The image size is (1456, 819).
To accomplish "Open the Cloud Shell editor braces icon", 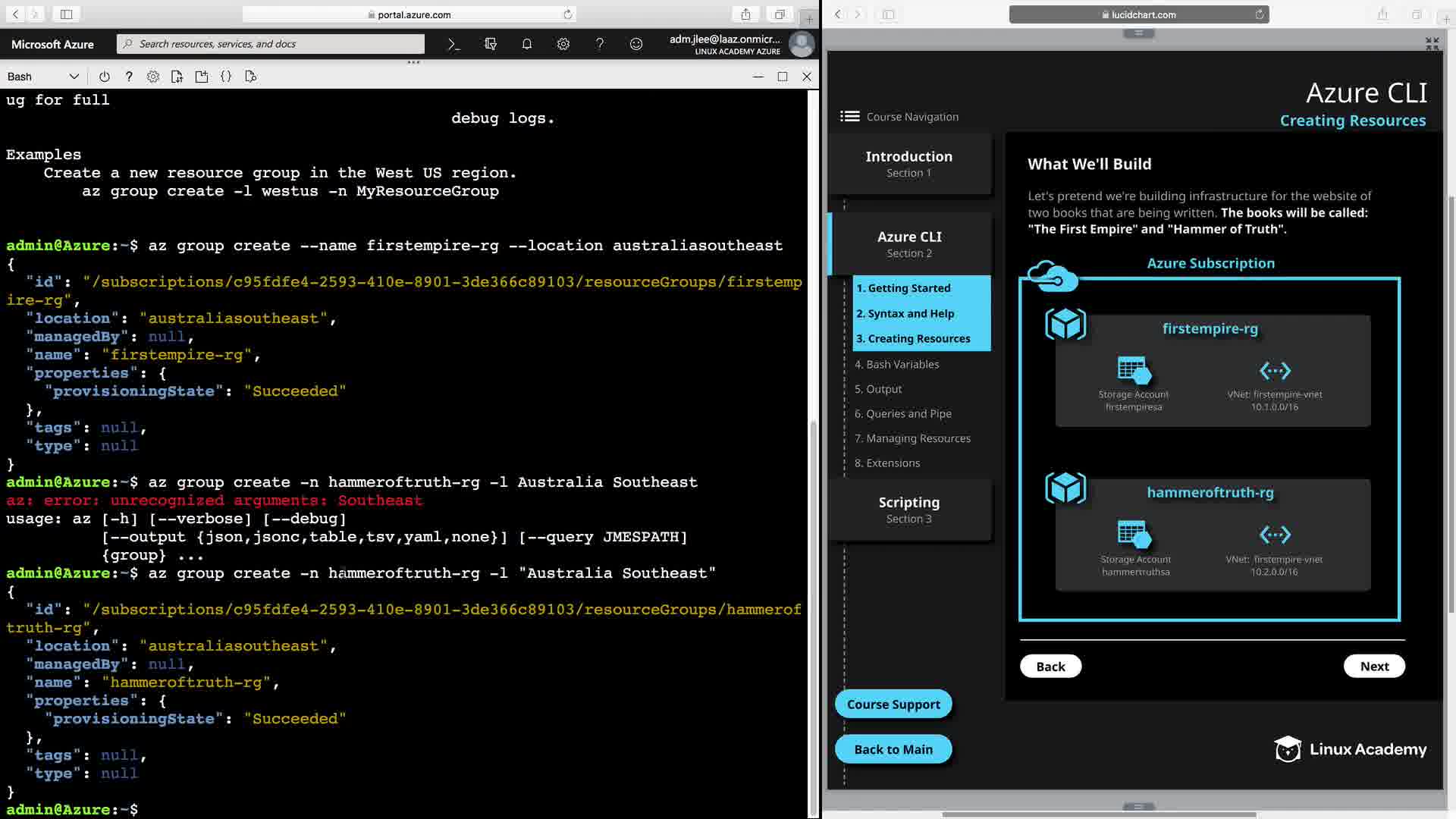I will pos(226,77).
